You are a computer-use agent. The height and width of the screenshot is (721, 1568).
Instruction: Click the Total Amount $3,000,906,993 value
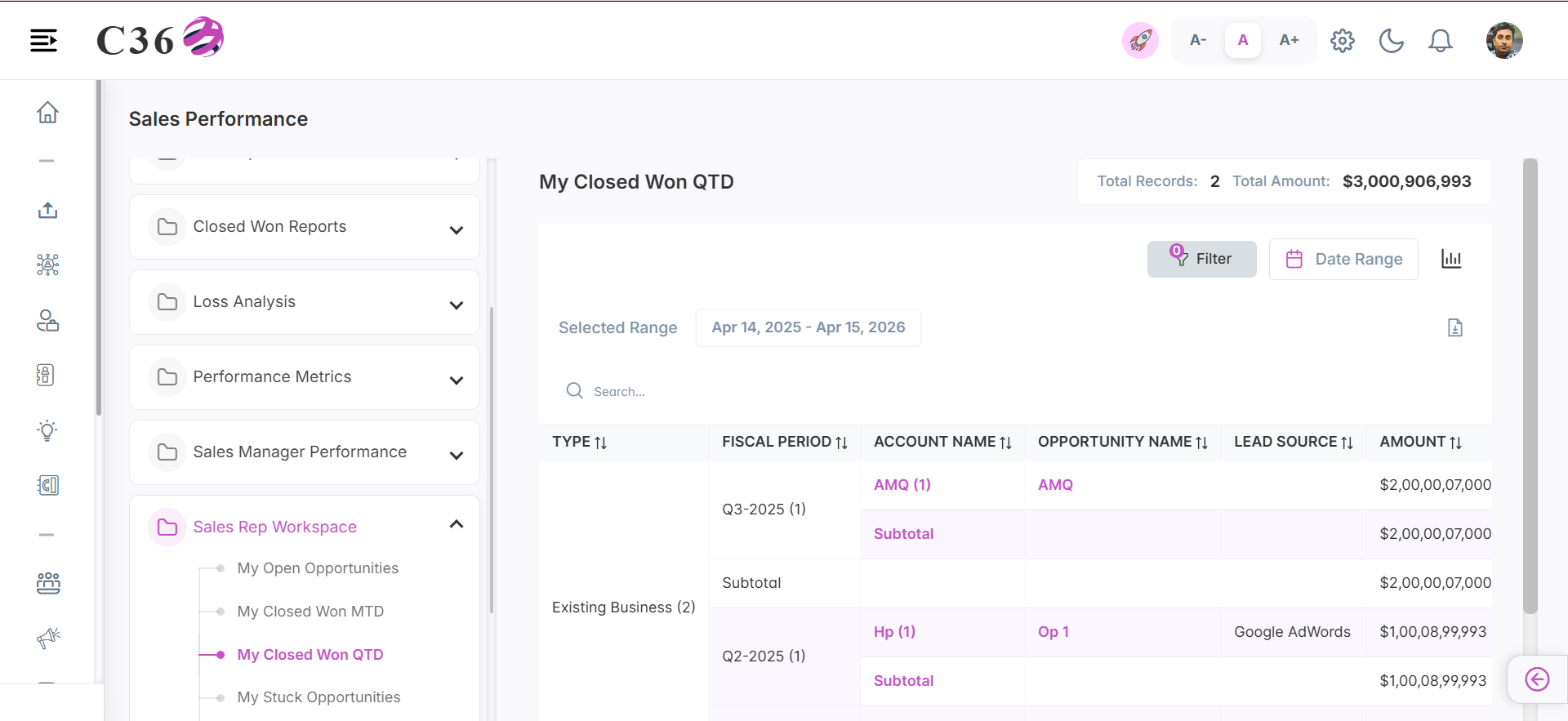pyautogui.click(x=1407, y=181)
